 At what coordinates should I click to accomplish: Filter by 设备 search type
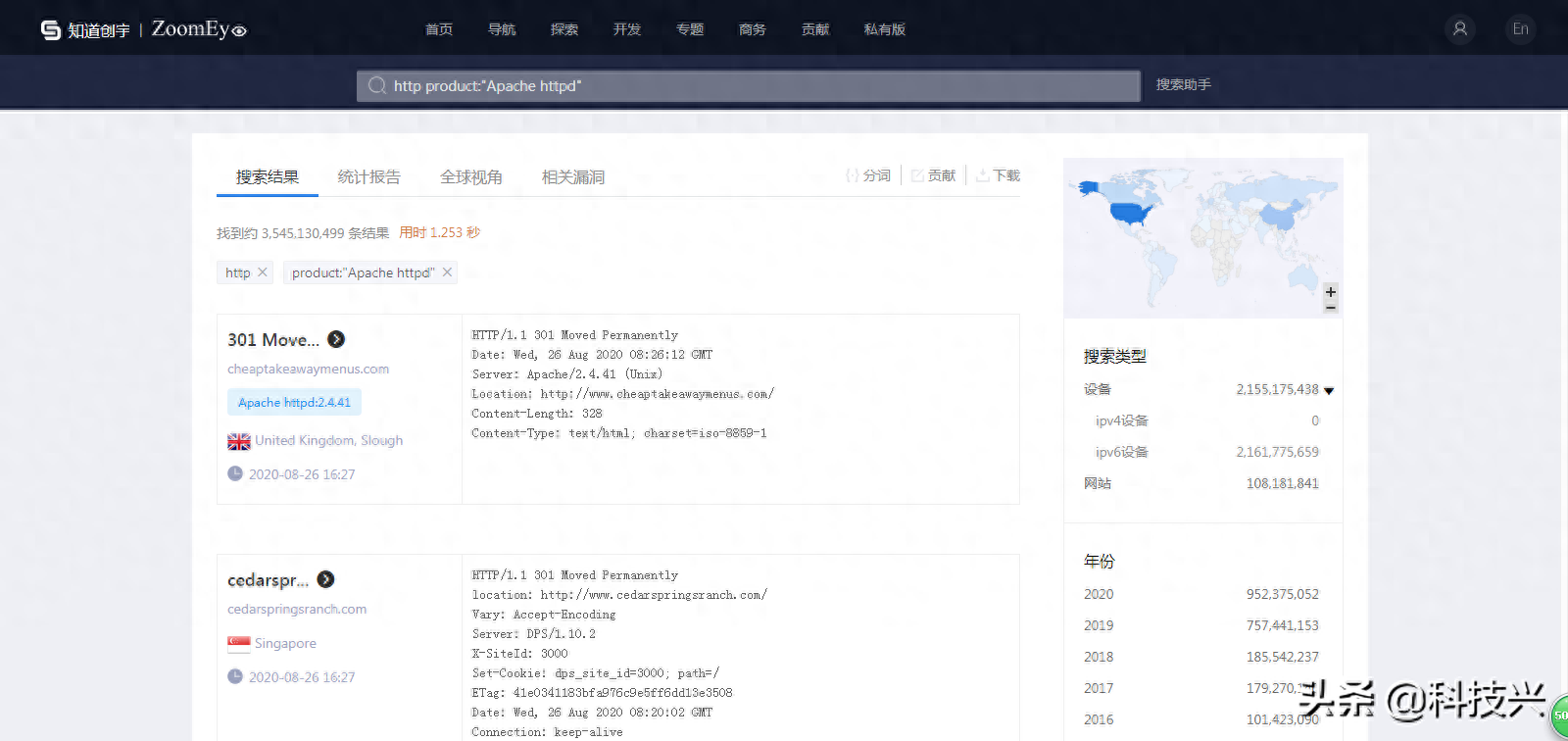point(1098,390)
